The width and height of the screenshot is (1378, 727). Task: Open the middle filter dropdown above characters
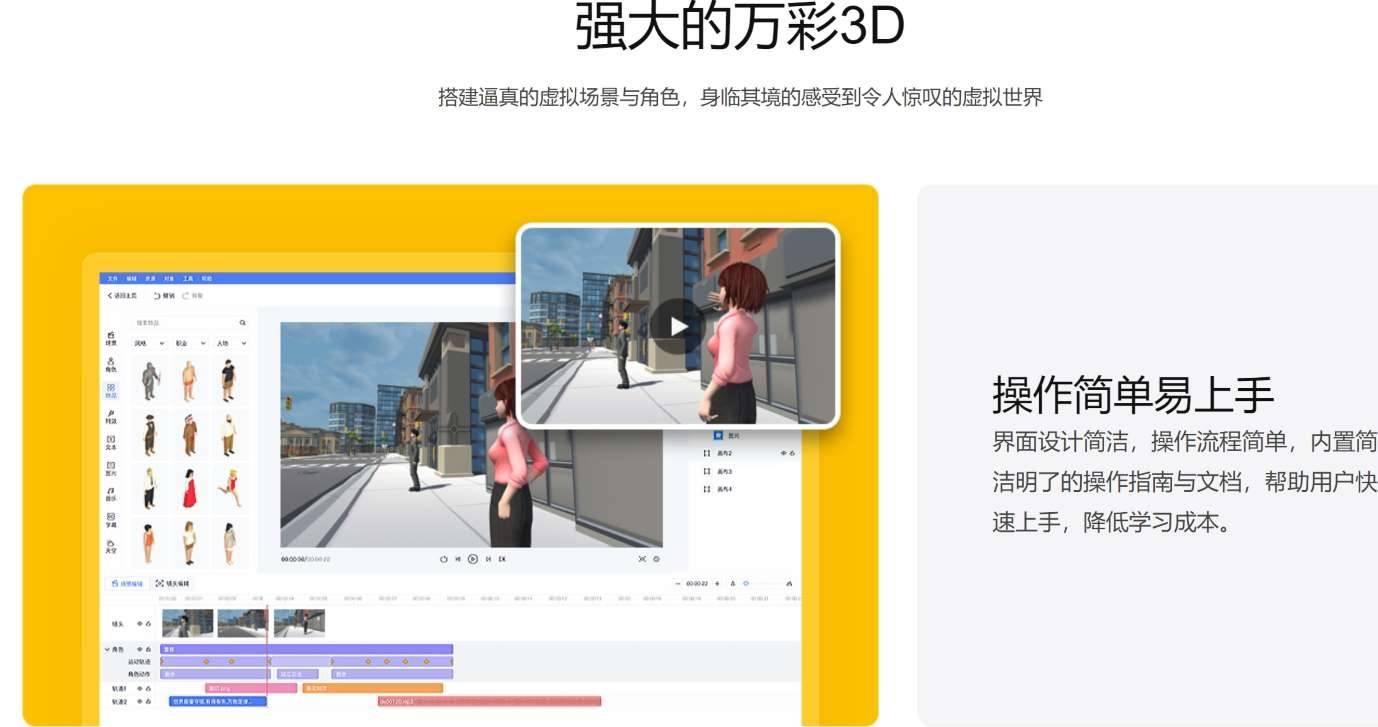click(x=190, y=343)
